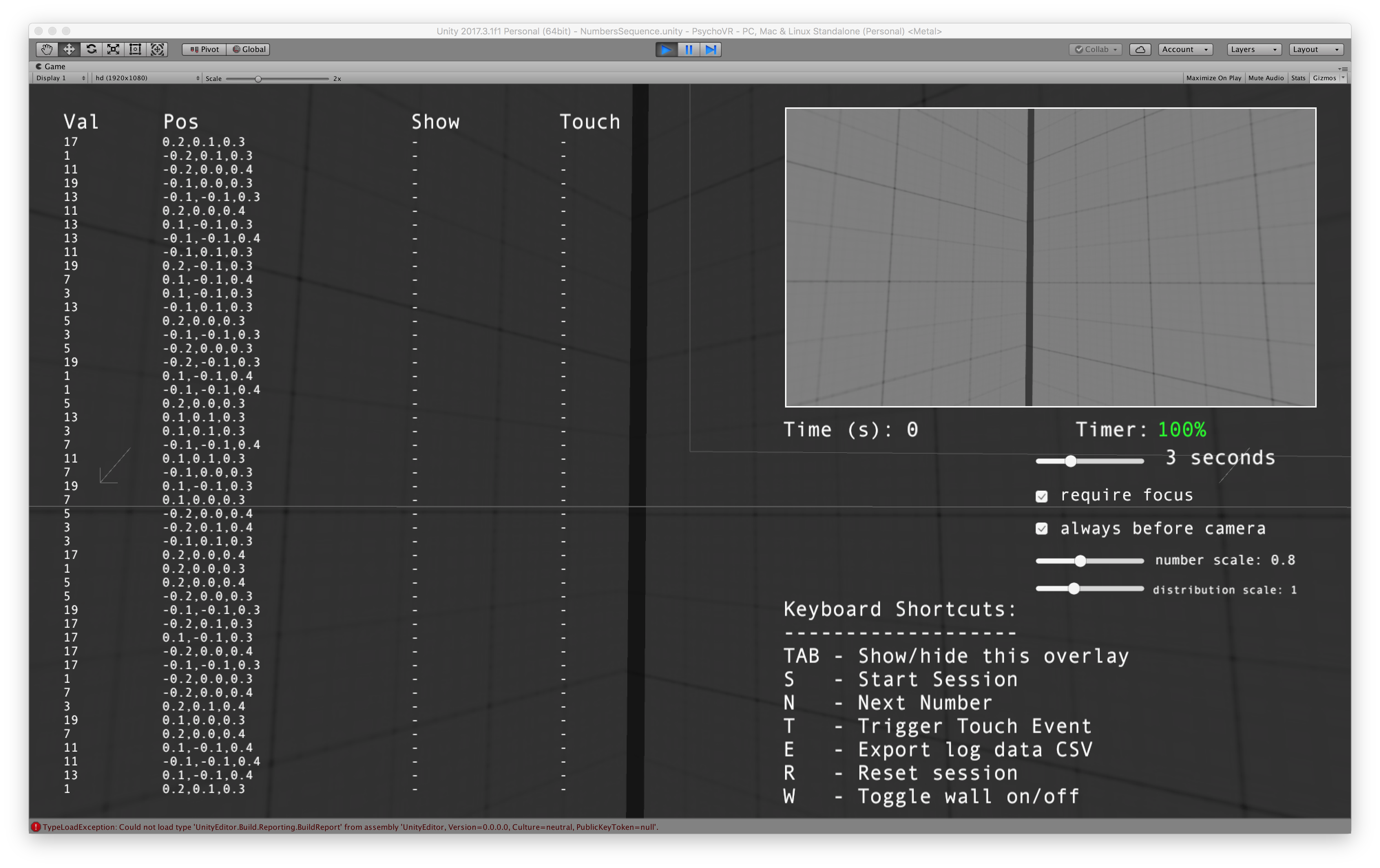Select the Rect transform tool
The height and width of the screenshot is (868, 1380).
[135, 49]
